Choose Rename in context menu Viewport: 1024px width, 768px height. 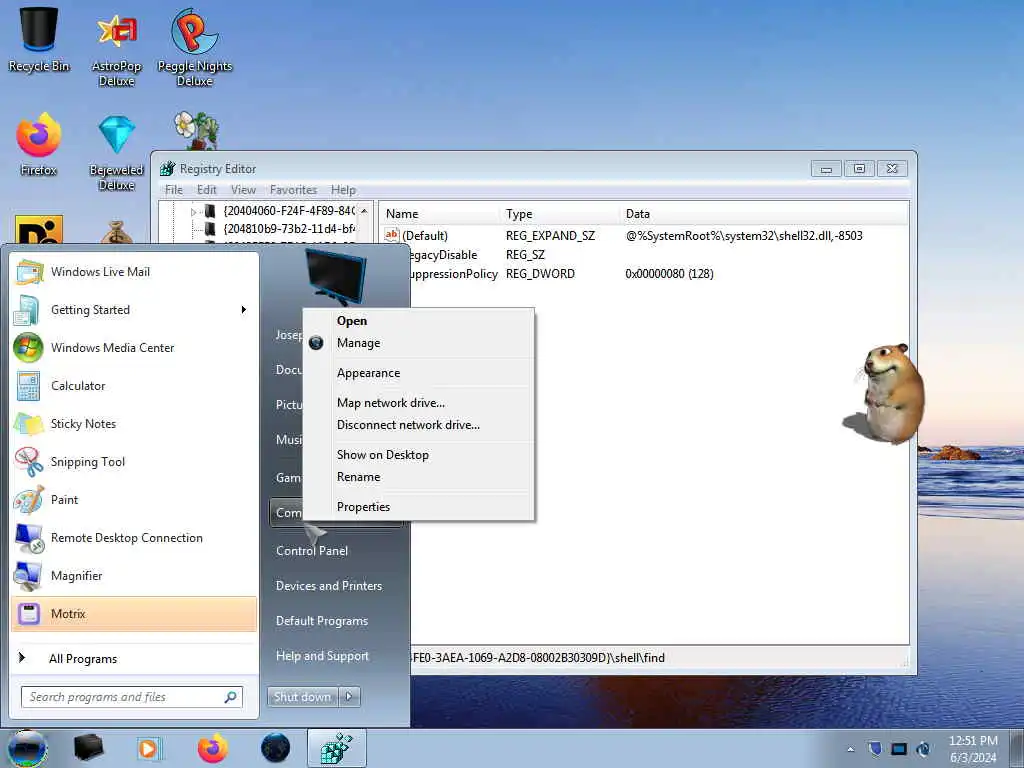pyautogui.click(x=359, y=477)
